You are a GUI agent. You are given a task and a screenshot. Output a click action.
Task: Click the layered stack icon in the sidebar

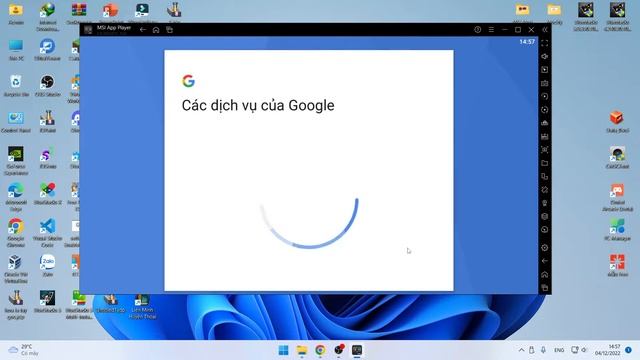(x=544, y=216)
